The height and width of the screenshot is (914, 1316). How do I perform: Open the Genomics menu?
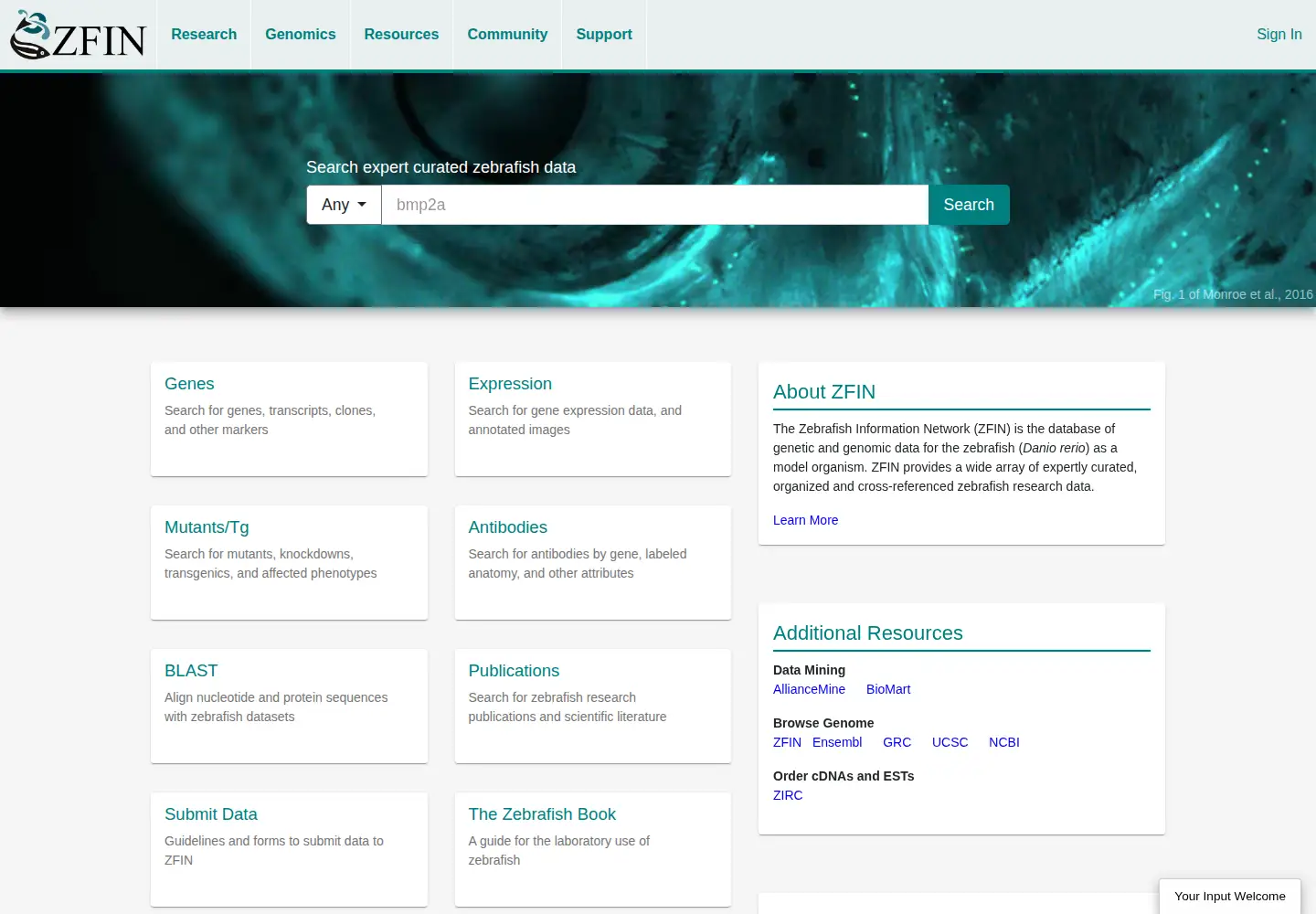point(301,34)
